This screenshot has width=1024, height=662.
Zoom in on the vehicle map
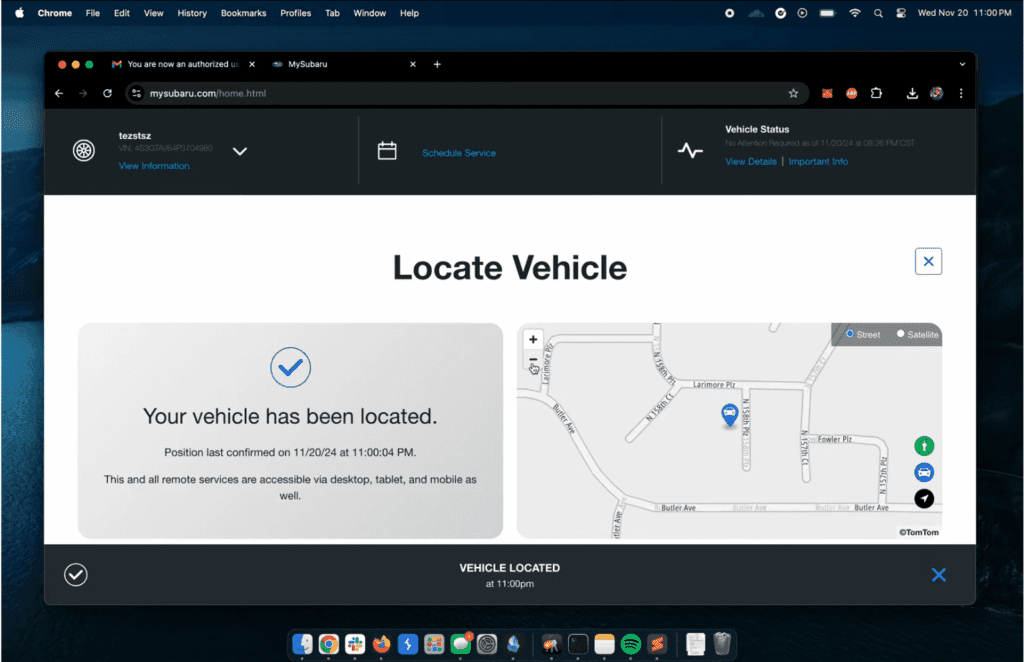click(x=533, y=339)
